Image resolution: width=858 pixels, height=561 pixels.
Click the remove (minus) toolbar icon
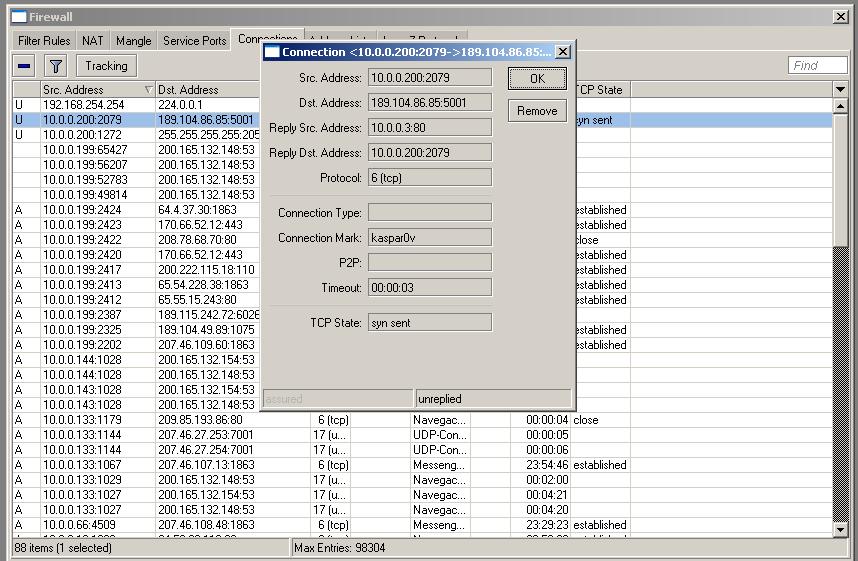(25, 66)
